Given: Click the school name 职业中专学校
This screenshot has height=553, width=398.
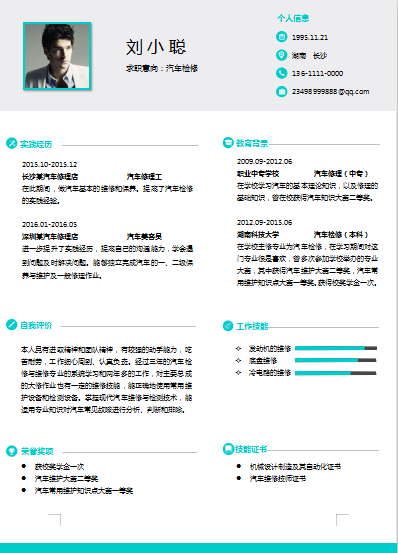Looking at the screenshot, I should (258, 174).
